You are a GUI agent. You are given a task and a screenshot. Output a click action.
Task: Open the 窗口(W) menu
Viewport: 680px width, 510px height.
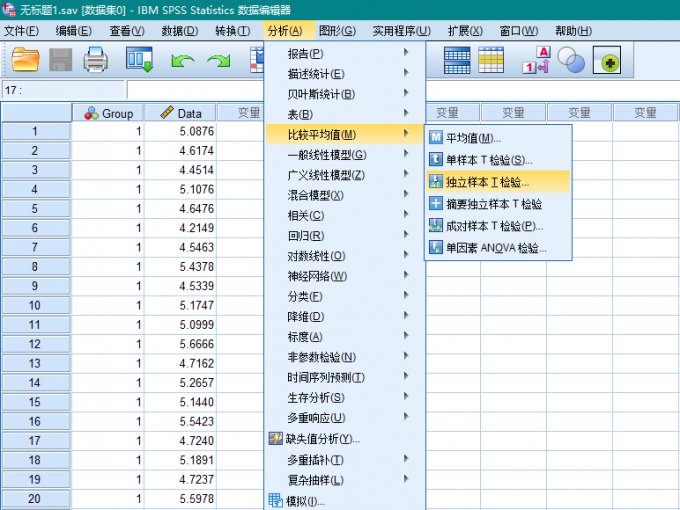(x=519, y=31)
